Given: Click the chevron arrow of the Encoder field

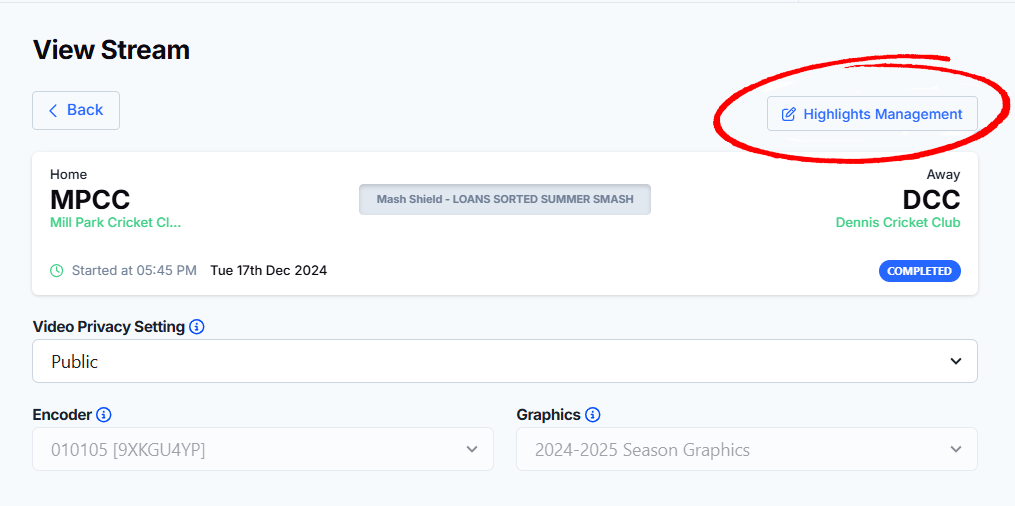Looking at the screenshot, I should 472,450.
